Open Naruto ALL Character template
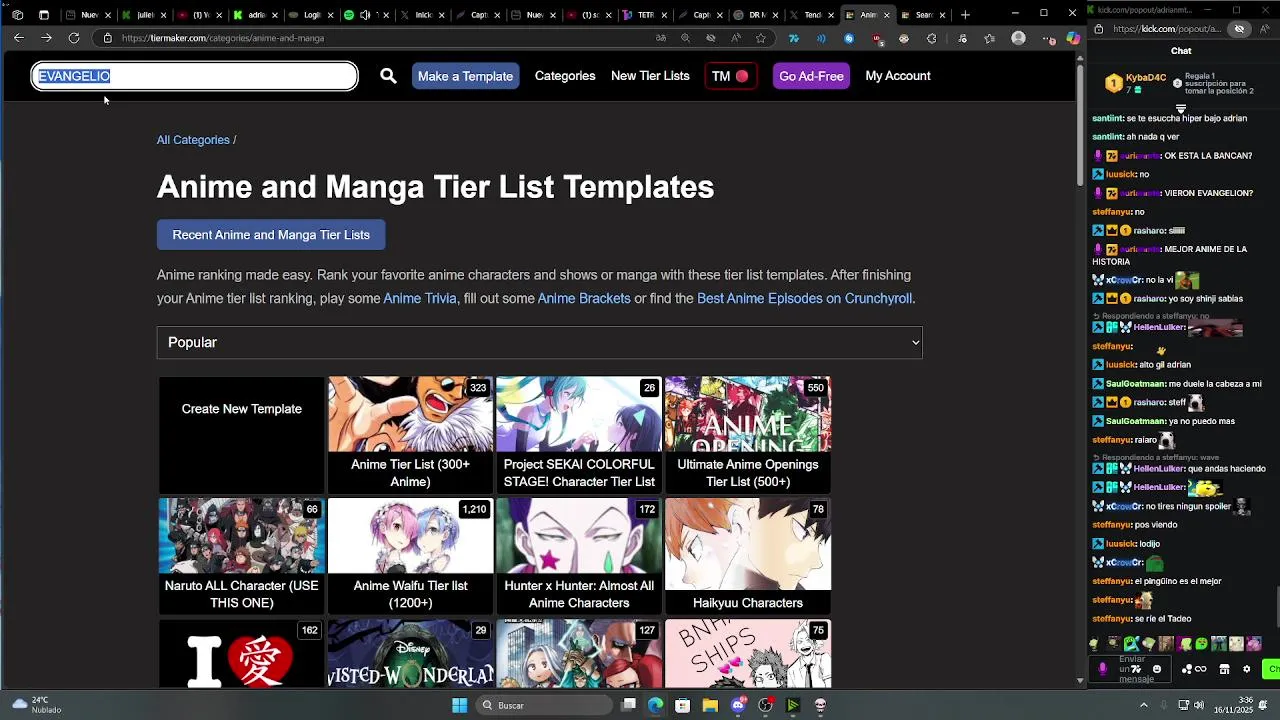The width and height of the screenshot is (1280, 720). (241, 556)
